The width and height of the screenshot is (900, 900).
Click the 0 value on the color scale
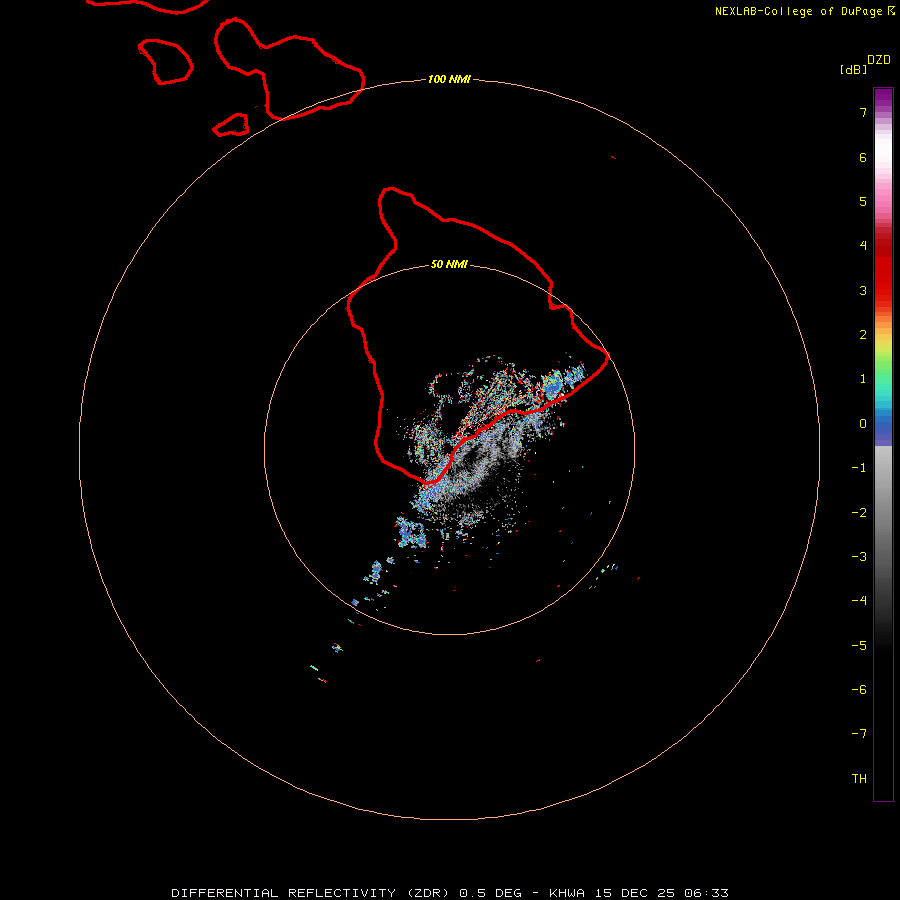tap(863, 424)
